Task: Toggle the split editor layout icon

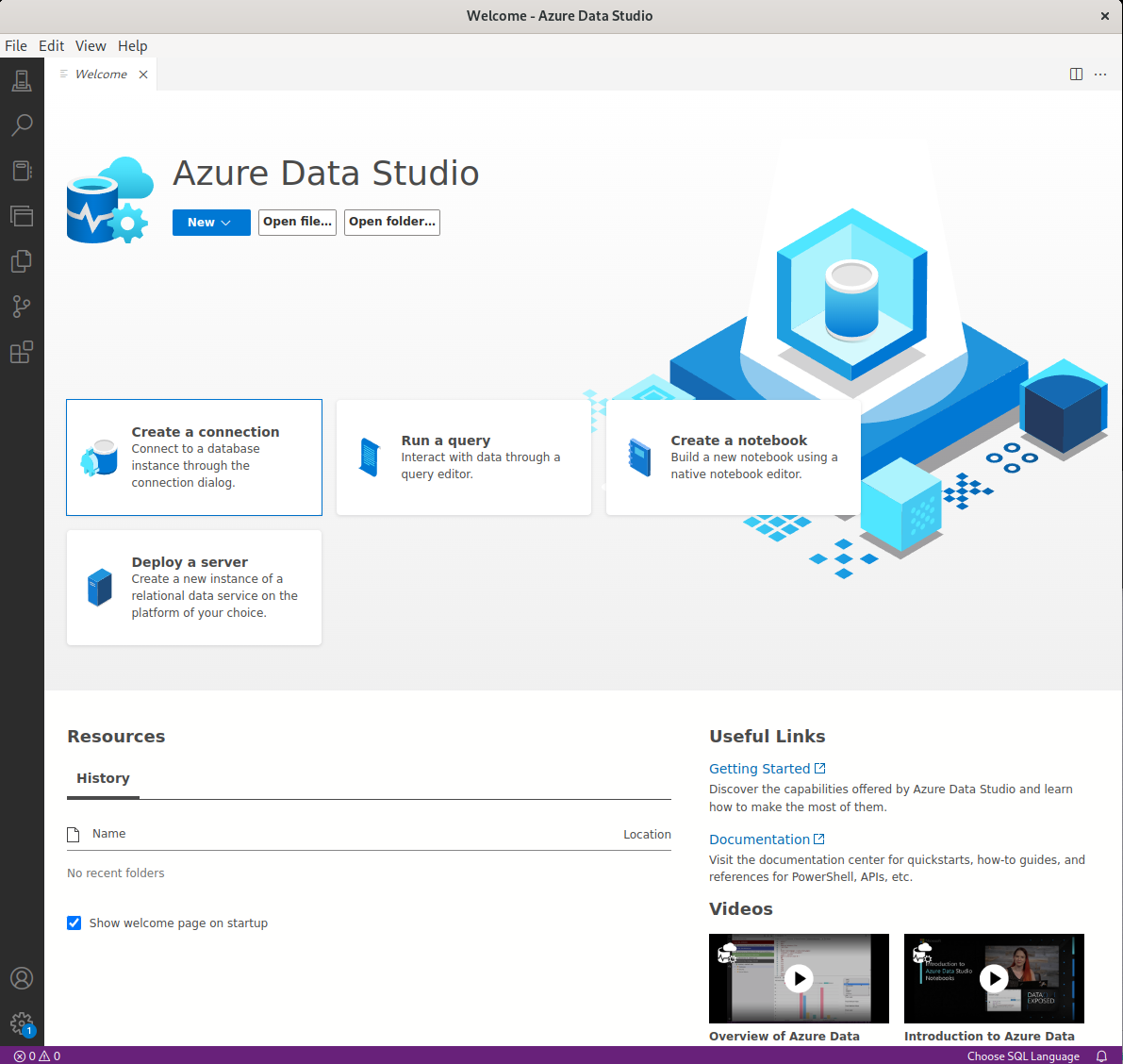Action: 1076,74
